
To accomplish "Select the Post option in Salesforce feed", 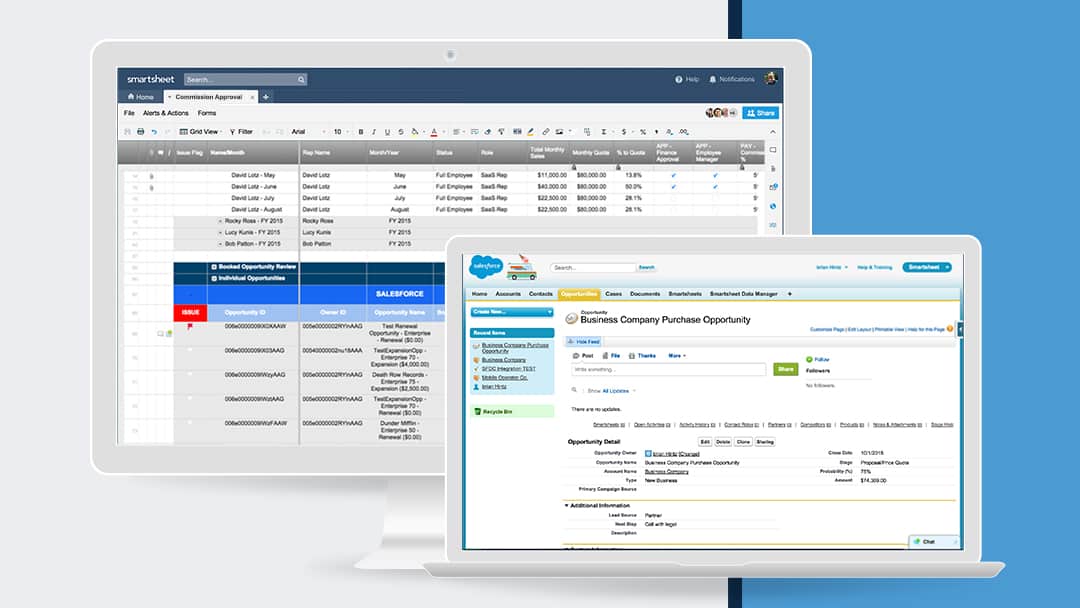I will click(583, 356).
